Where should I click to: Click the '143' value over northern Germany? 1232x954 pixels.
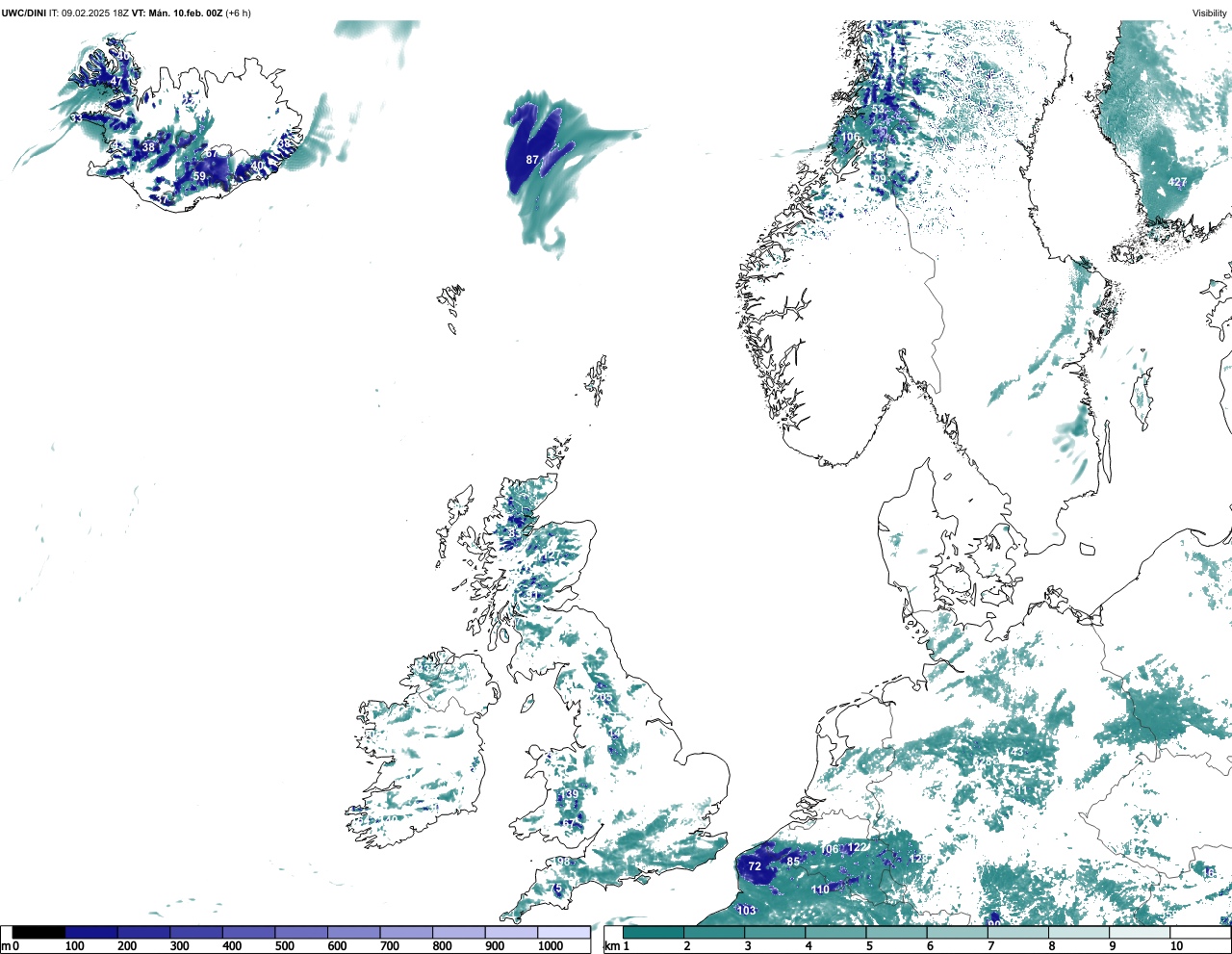click(x=1014, y=752)
